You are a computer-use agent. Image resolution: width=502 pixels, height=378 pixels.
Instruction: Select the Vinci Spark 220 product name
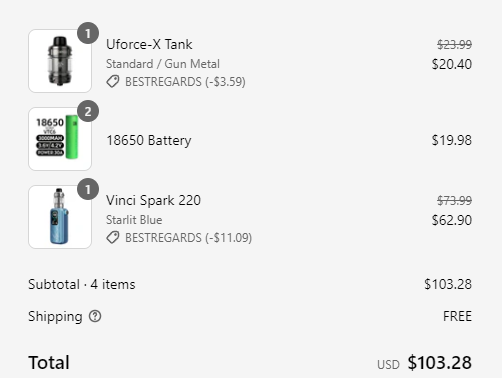tap(153, 200)
